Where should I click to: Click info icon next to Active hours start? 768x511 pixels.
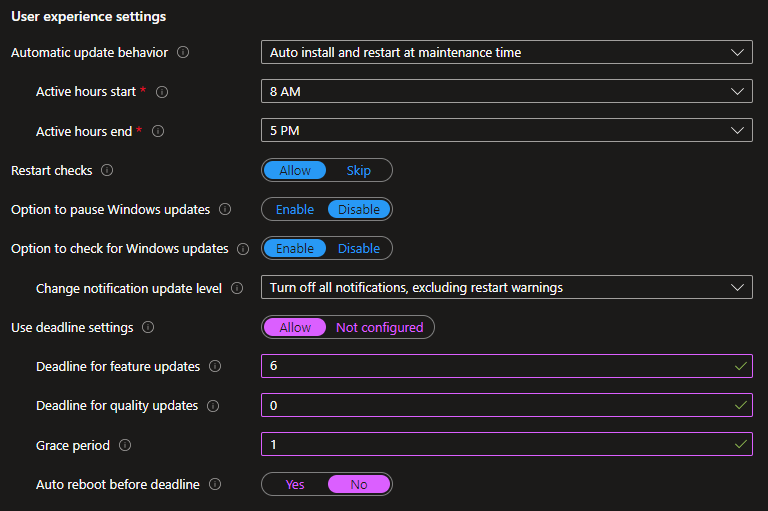tap(162, 92)
